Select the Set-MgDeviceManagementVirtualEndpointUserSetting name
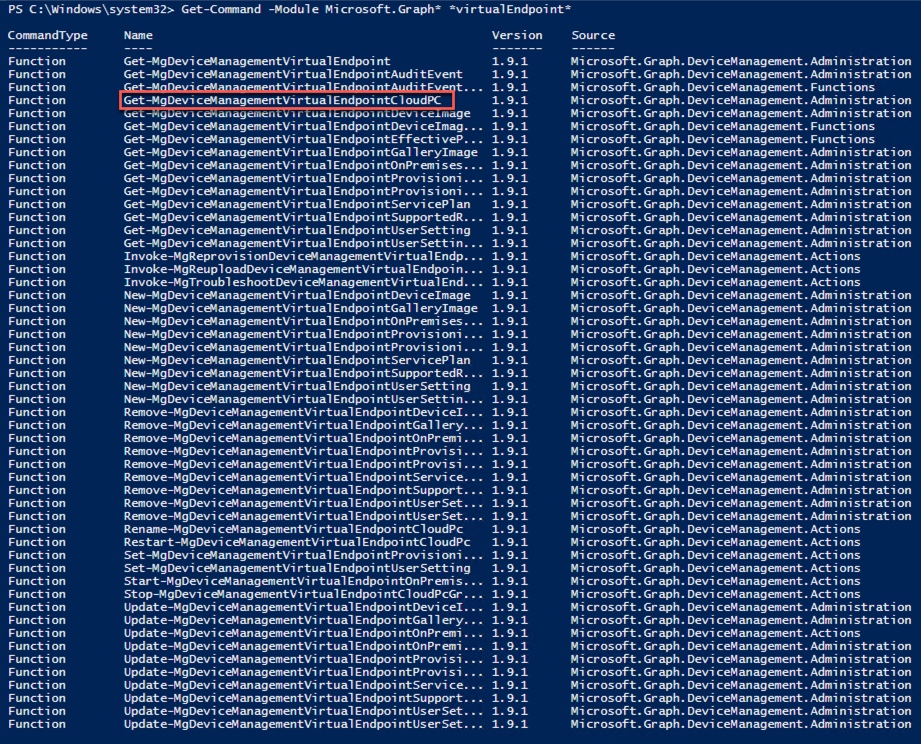This screenshot has width=921, height=744. click(x=297, y=568)
